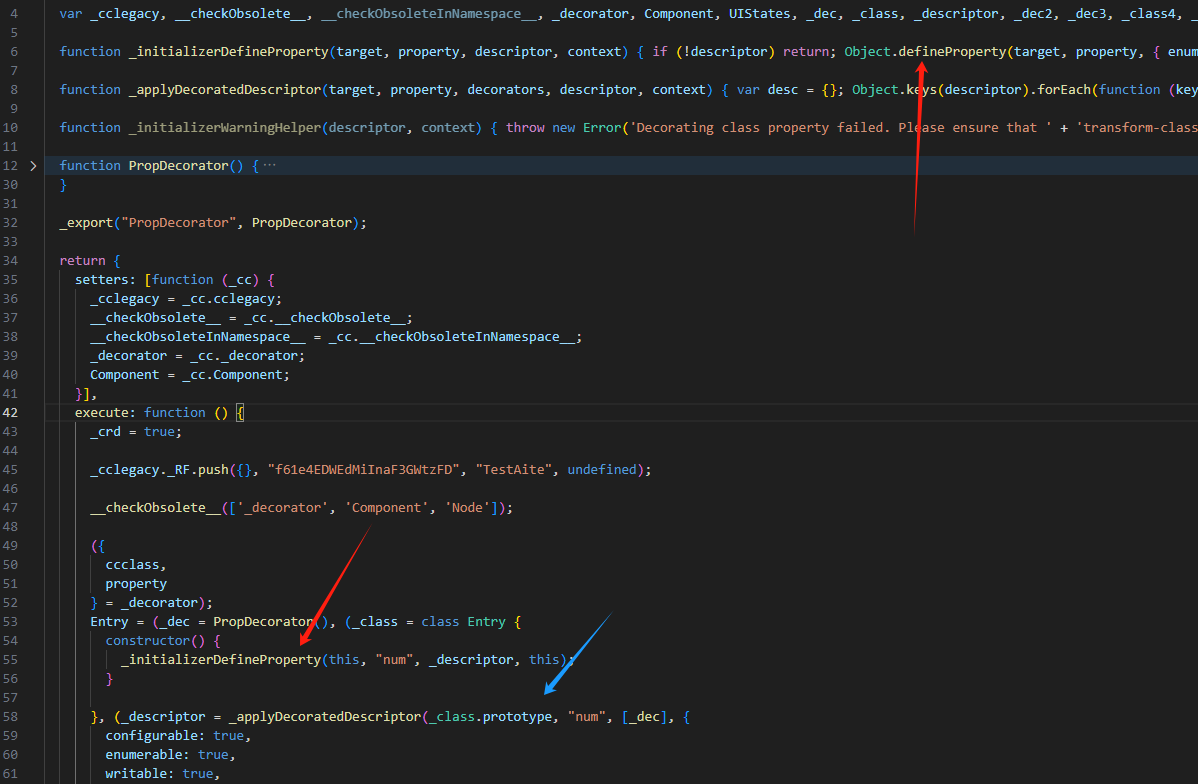Click __checkObsoleteInNamespace__ assignment target on line 38
The height and width of the screenshot is (784, 1198).
(x=198, y=337)
